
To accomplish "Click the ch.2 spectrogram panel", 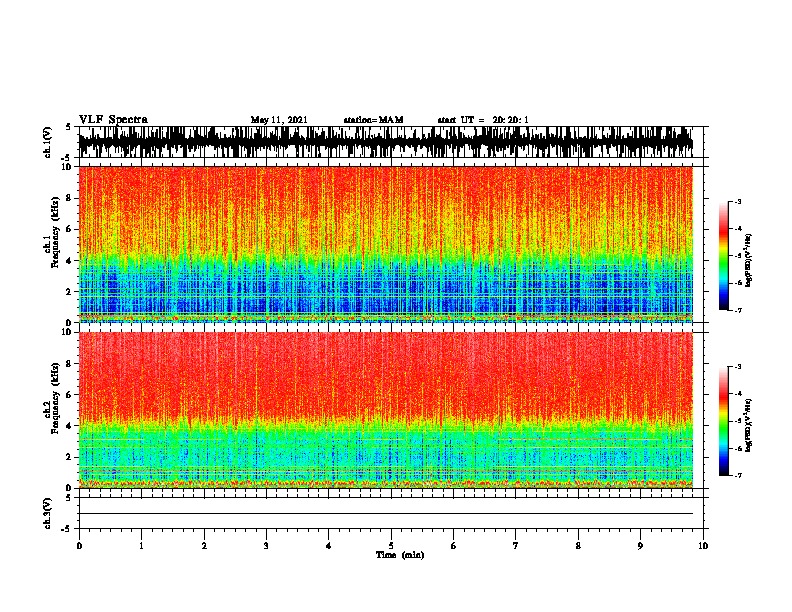I will click(386, 410).
